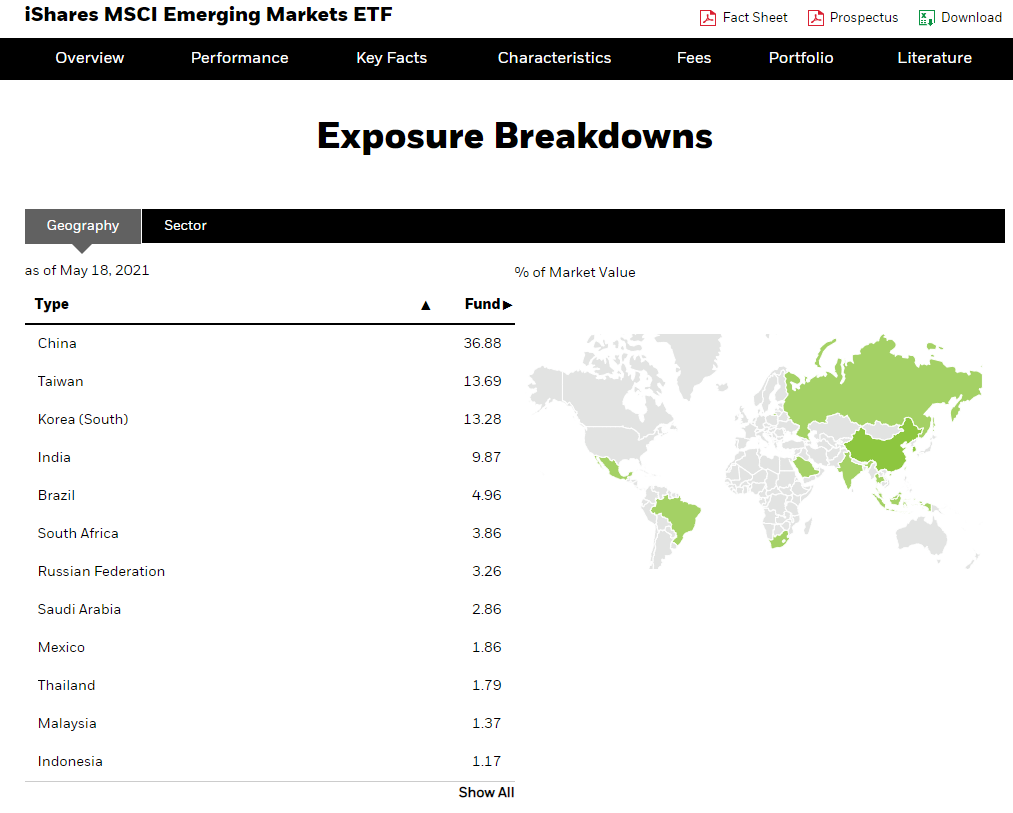Click the Exposure Breakdowns heading

[515, 136]
